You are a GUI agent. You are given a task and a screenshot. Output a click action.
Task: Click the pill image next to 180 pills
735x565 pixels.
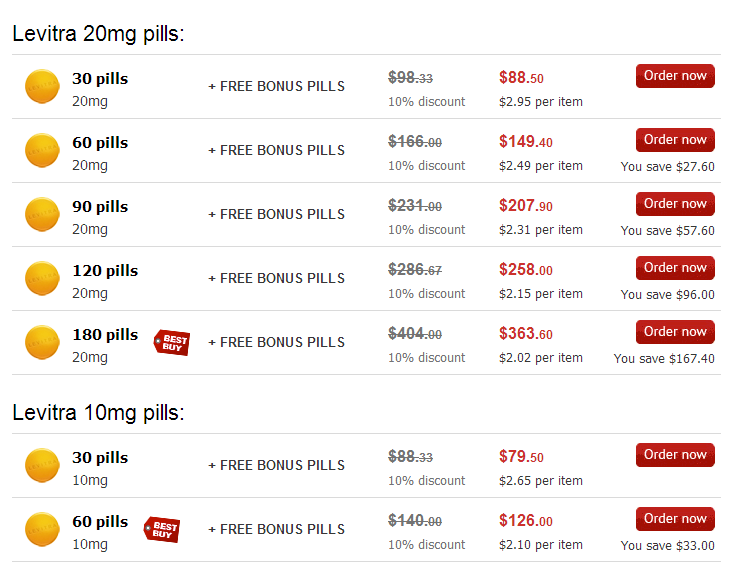42,342
